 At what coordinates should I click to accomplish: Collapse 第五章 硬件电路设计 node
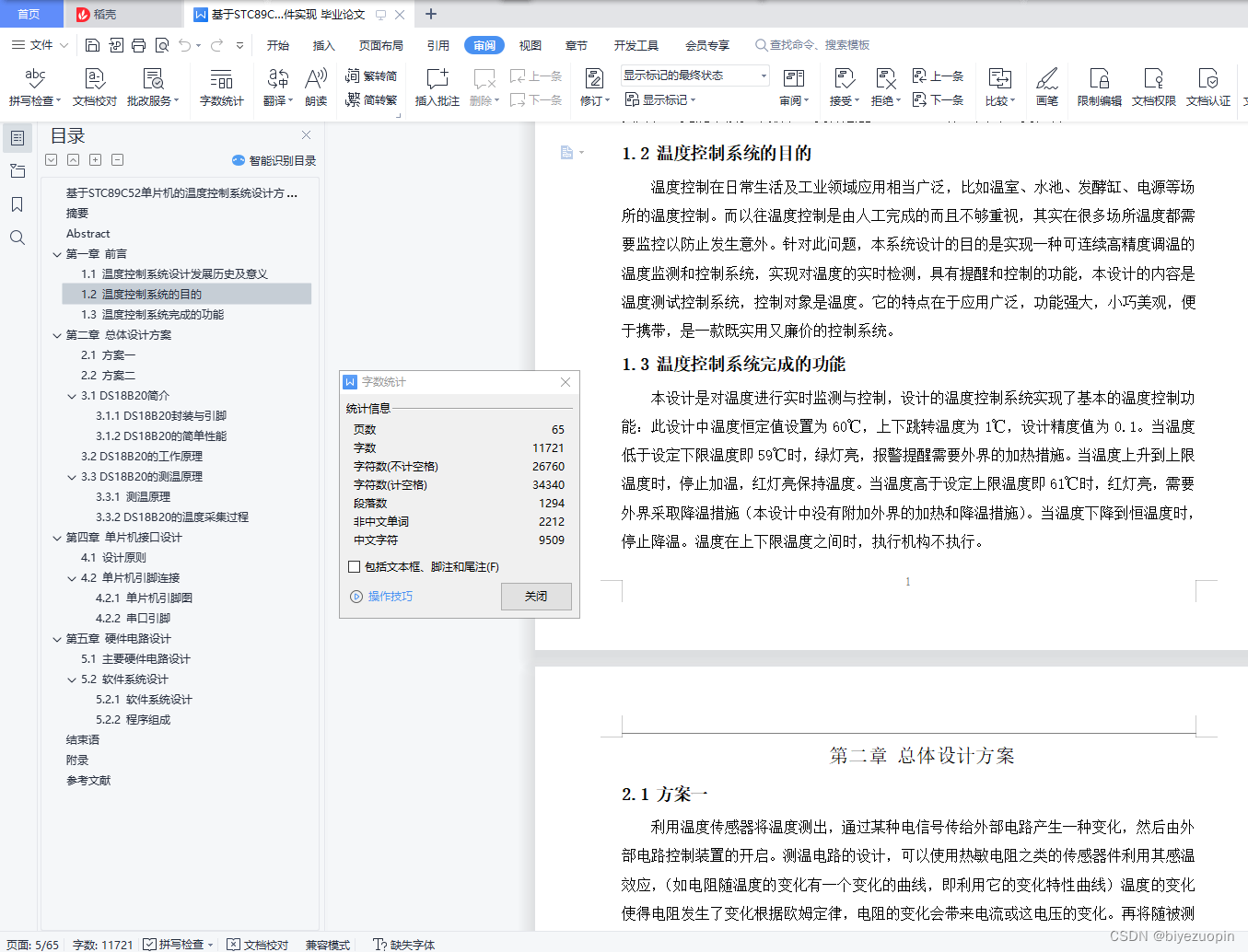pyautogui.click(x=57, y=639)
